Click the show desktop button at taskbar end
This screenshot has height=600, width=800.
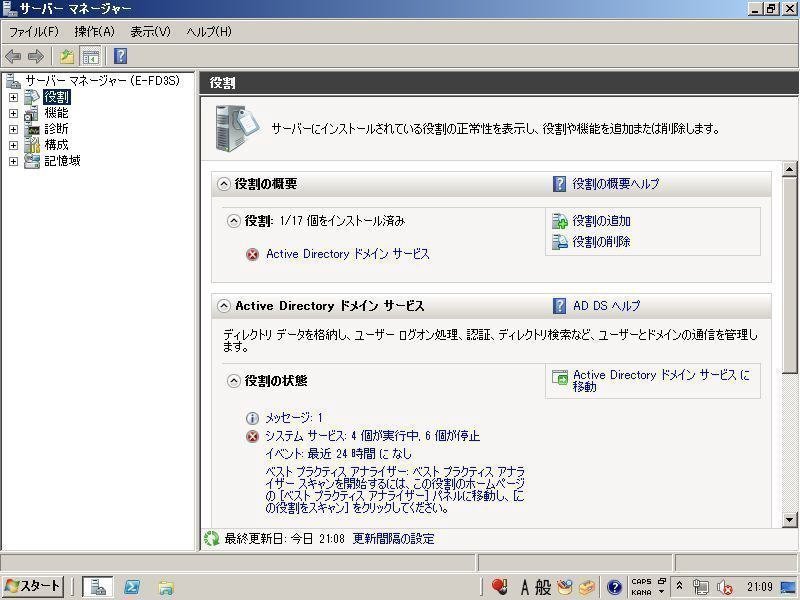[x=789, y=587]
